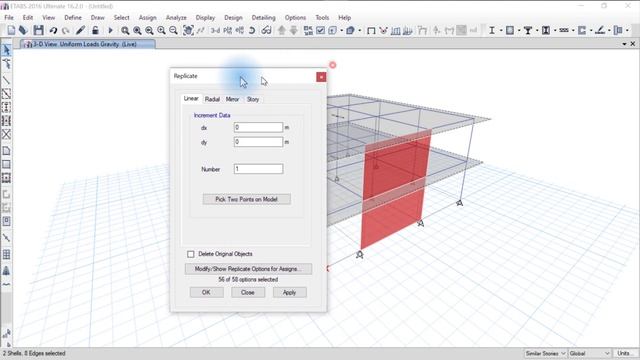Click the Close button in Replicate dialog
This screenshot has height=360, width=640.
click(248, 292)
